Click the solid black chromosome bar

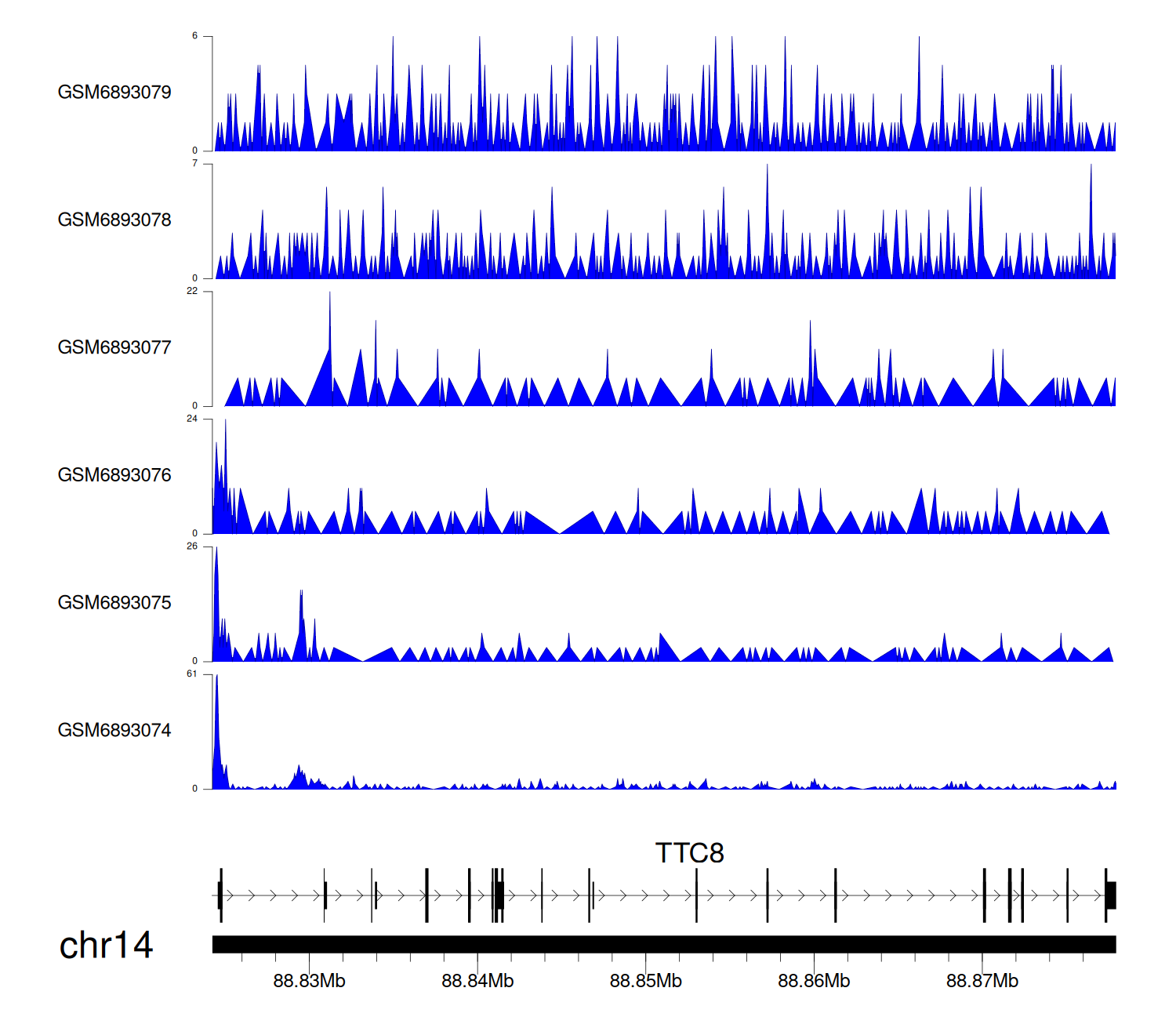click(663, 944)
